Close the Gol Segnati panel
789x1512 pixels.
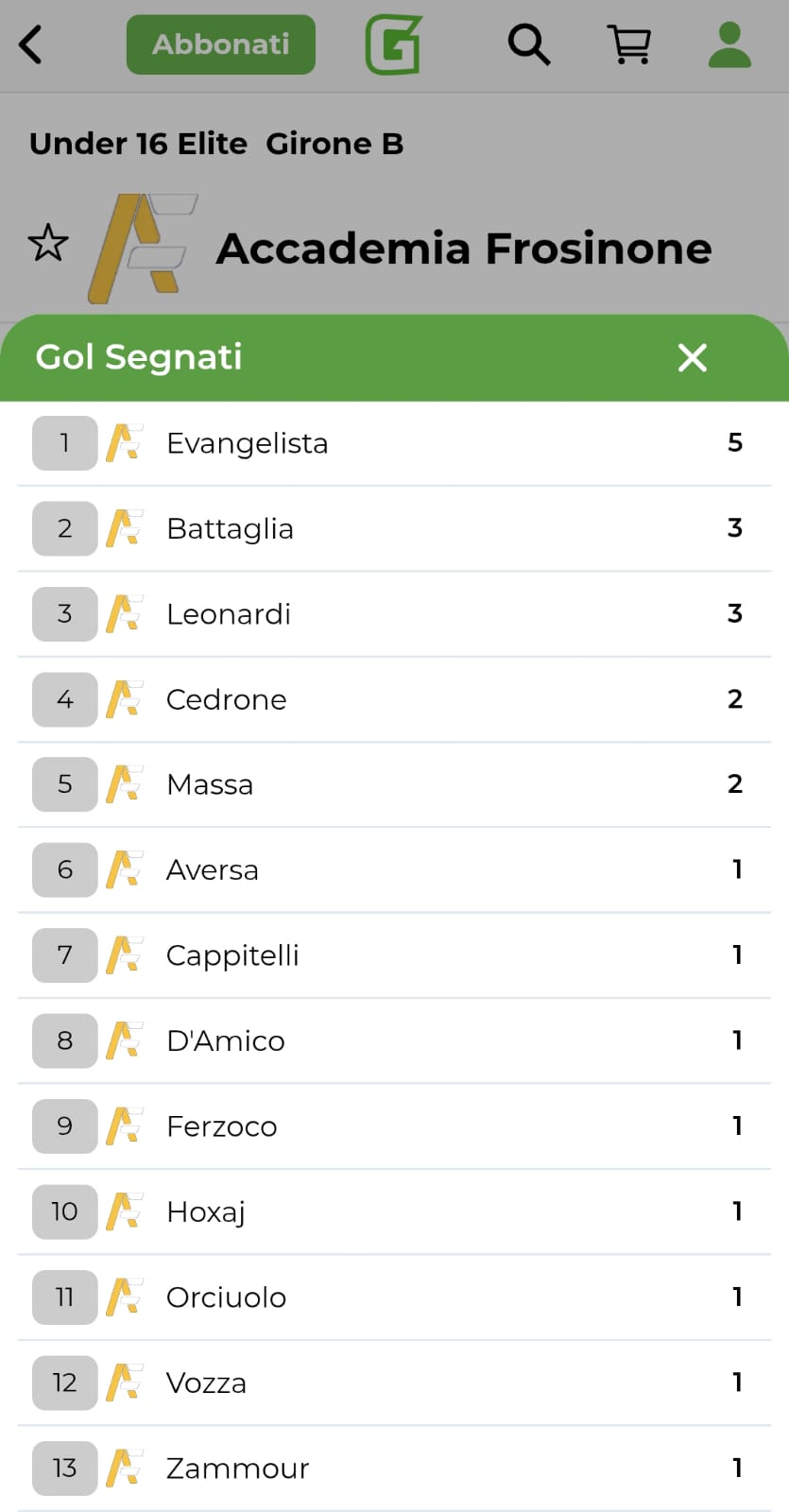pos(693,357)
